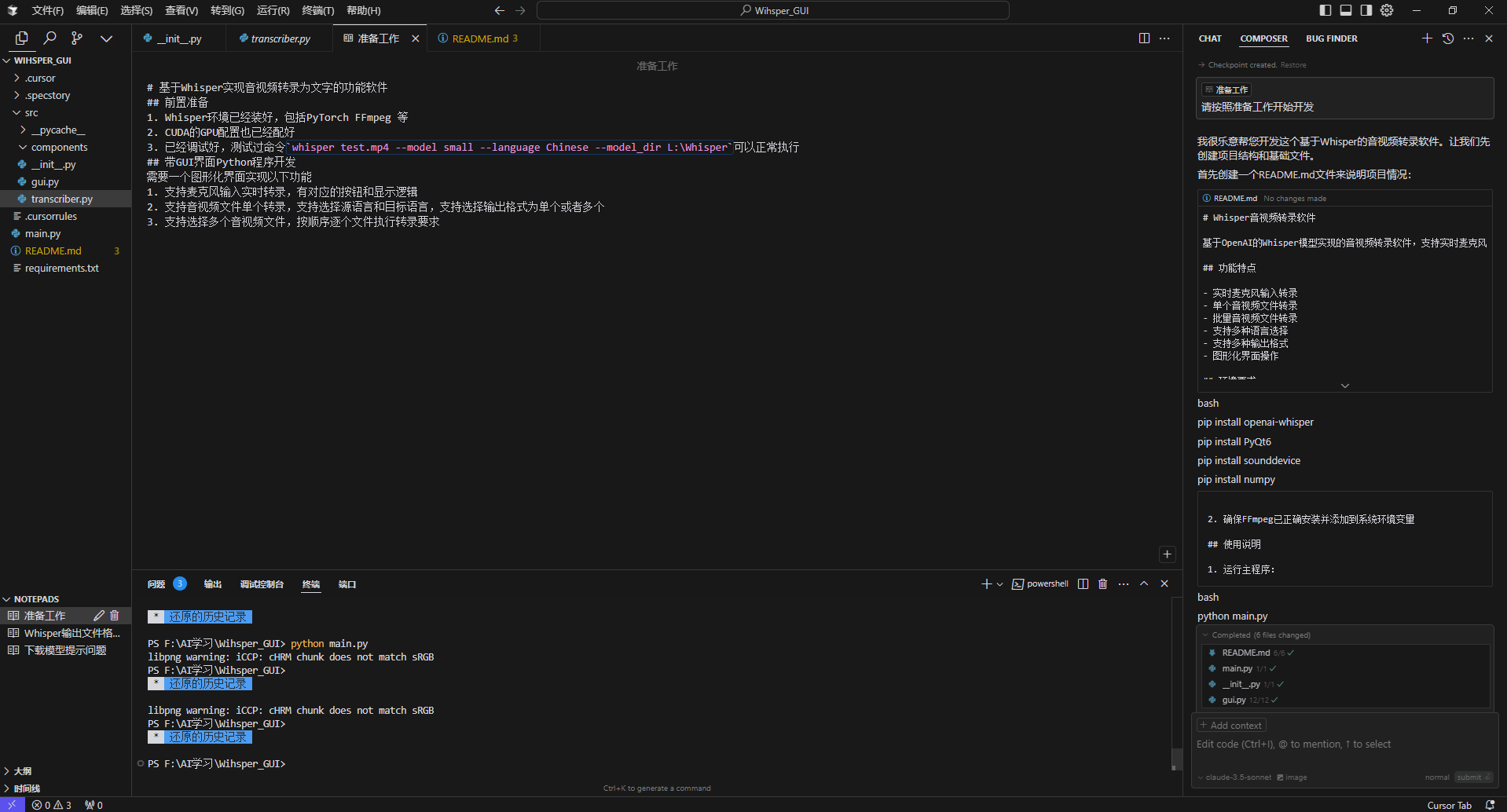Restore the created checkpoint
The image size is (1507, 812).
(1293, 65)
